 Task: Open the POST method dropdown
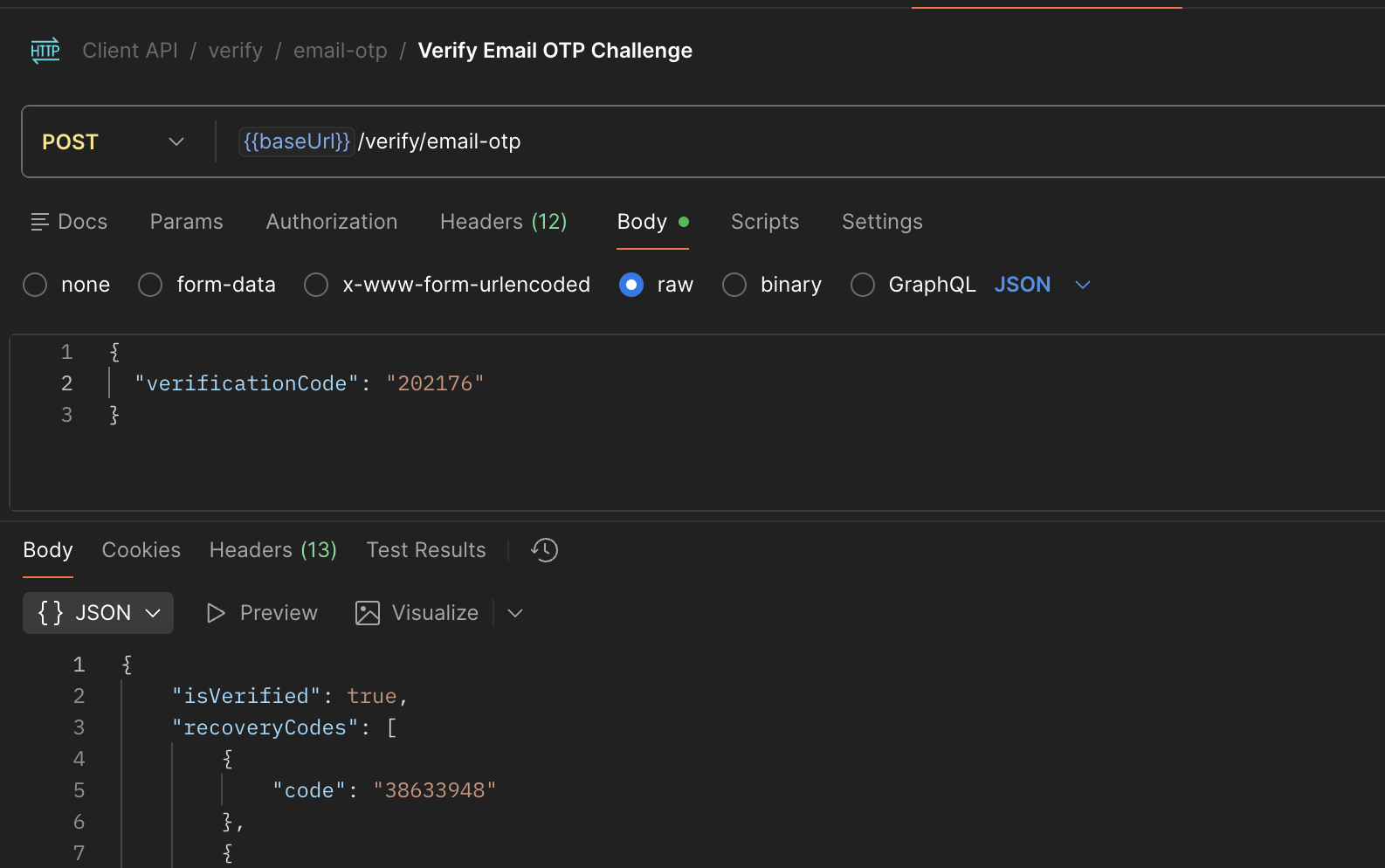pyautogui.click(x=114, y=141)
